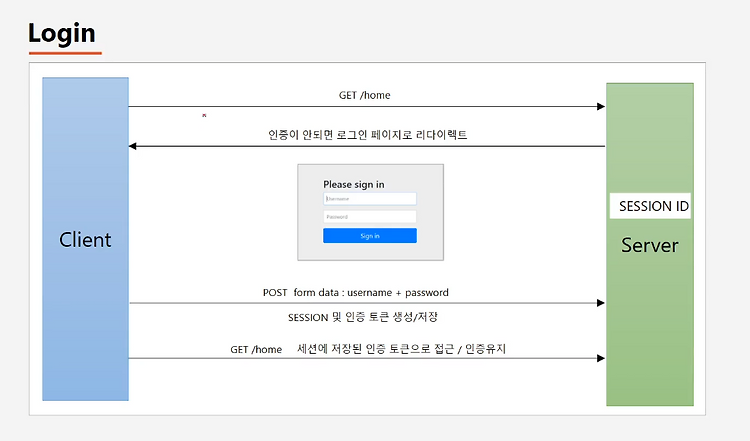Click the Password input field
750x441 pixels.
[x=370, y=217]
